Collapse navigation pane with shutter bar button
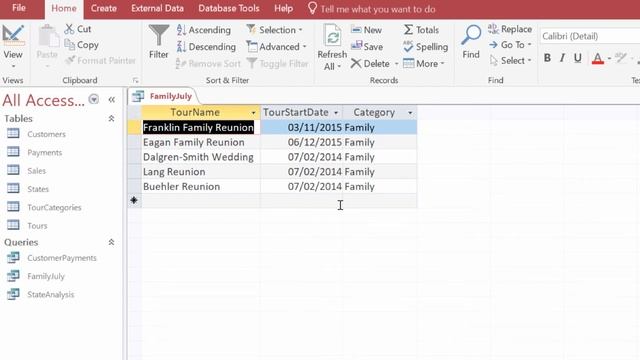Viewport: 640px width, 360px height. click(x=111, y=100)
